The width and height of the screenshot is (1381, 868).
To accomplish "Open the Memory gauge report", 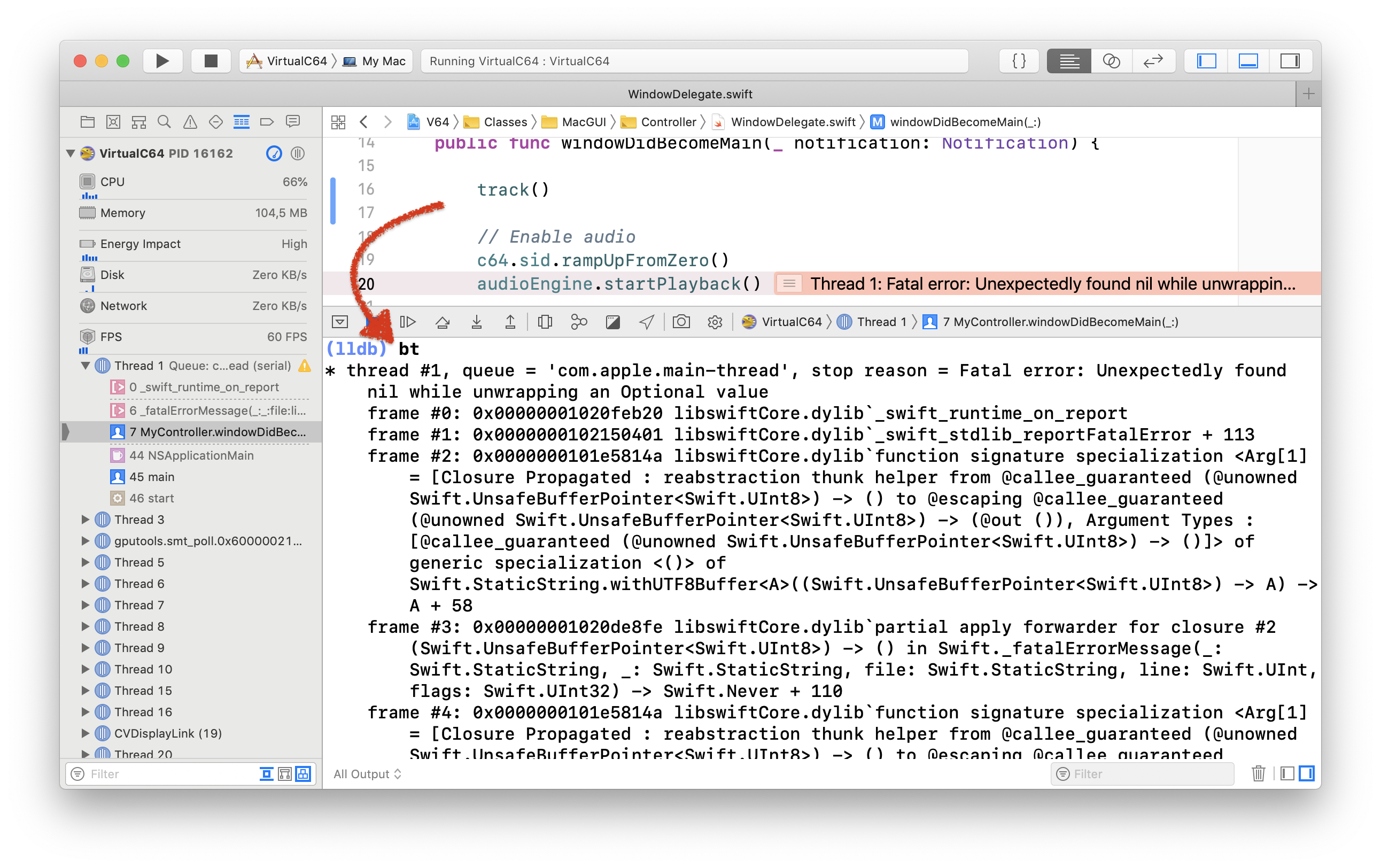I will pos(193,213).
